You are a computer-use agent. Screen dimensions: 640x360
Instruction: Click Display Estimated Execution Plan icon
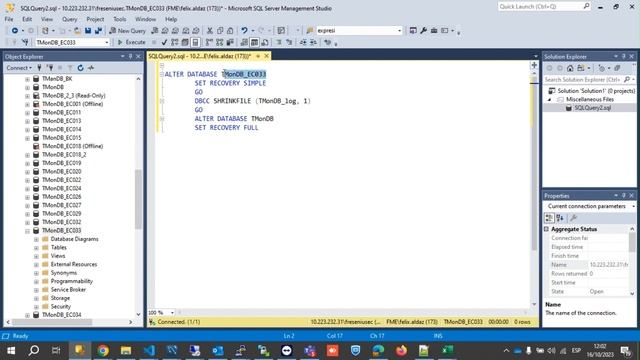(x=175, y=42)
